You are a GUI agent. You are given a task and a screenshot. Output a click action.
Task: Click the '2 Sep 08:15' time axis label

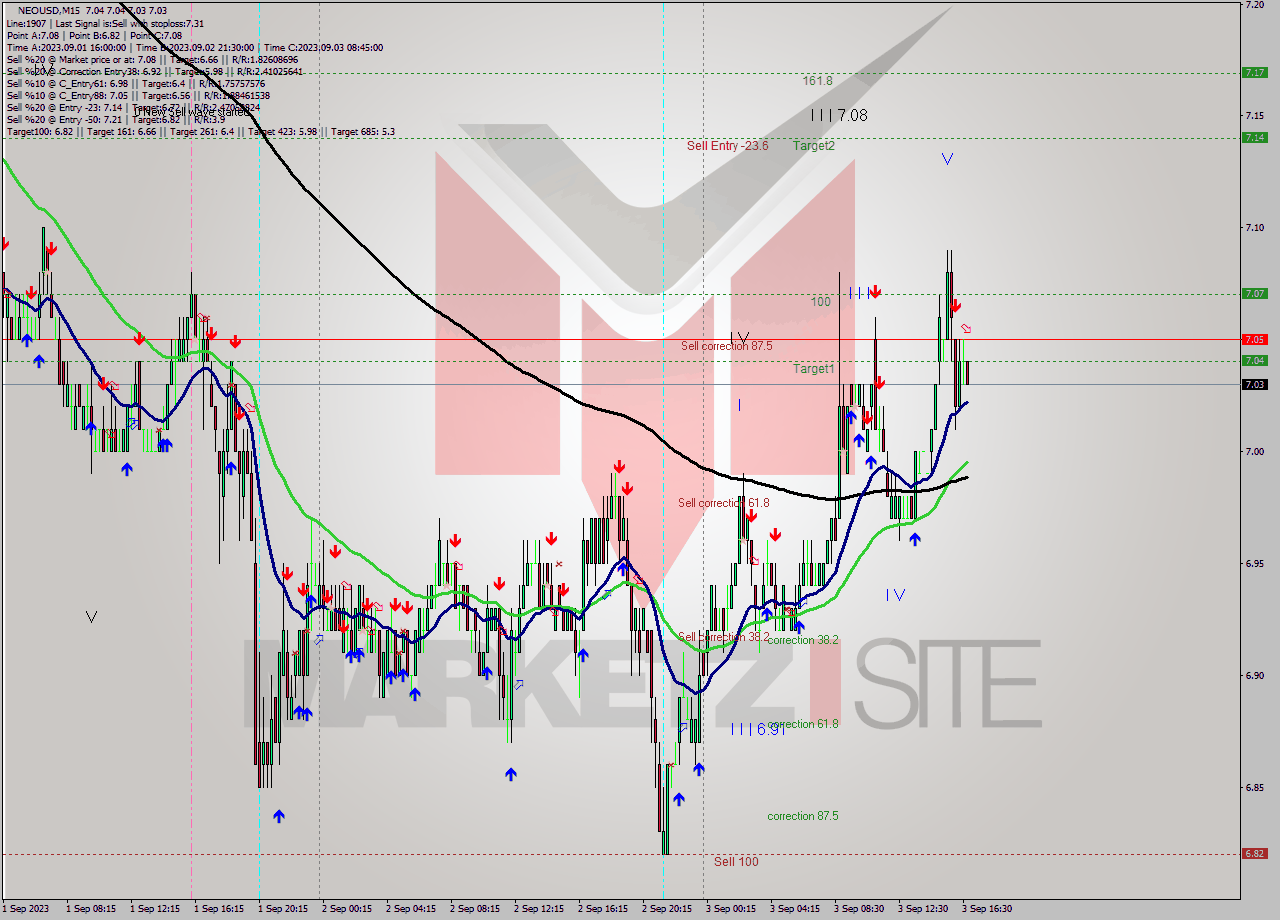pos(474,909)
